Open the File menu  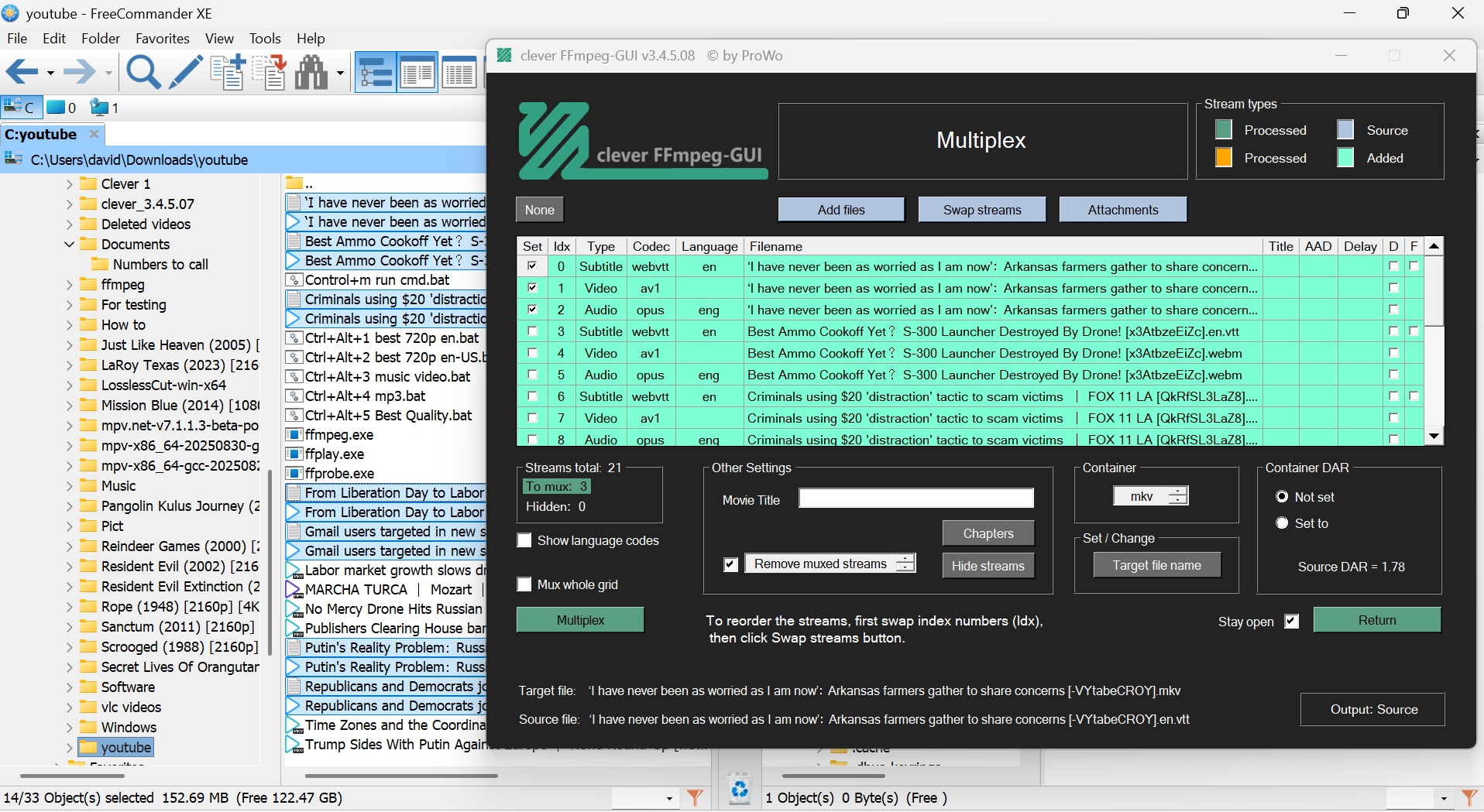[x=17, y=38]
